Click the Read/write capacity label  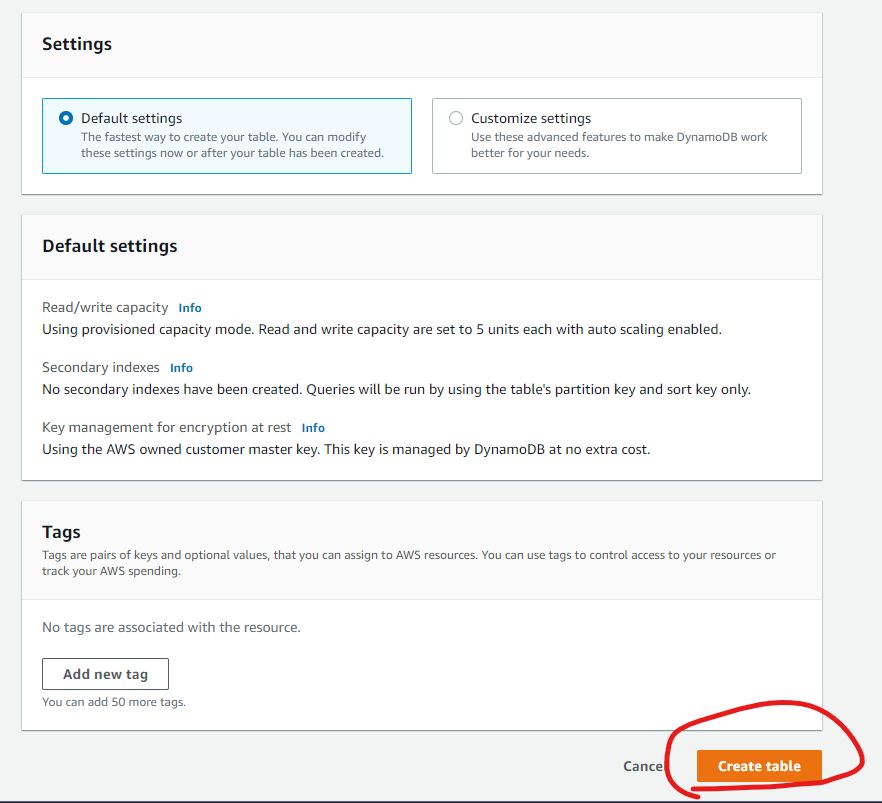click(x=105, y=308)
